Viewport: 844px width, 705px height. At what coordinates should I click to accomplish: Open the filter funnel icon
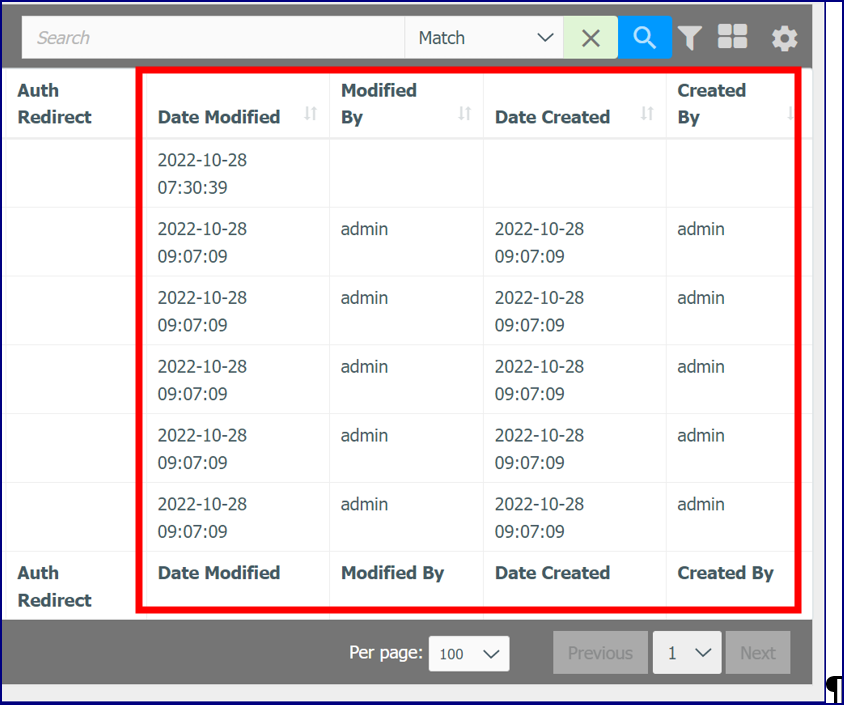(x=690, y=38)
